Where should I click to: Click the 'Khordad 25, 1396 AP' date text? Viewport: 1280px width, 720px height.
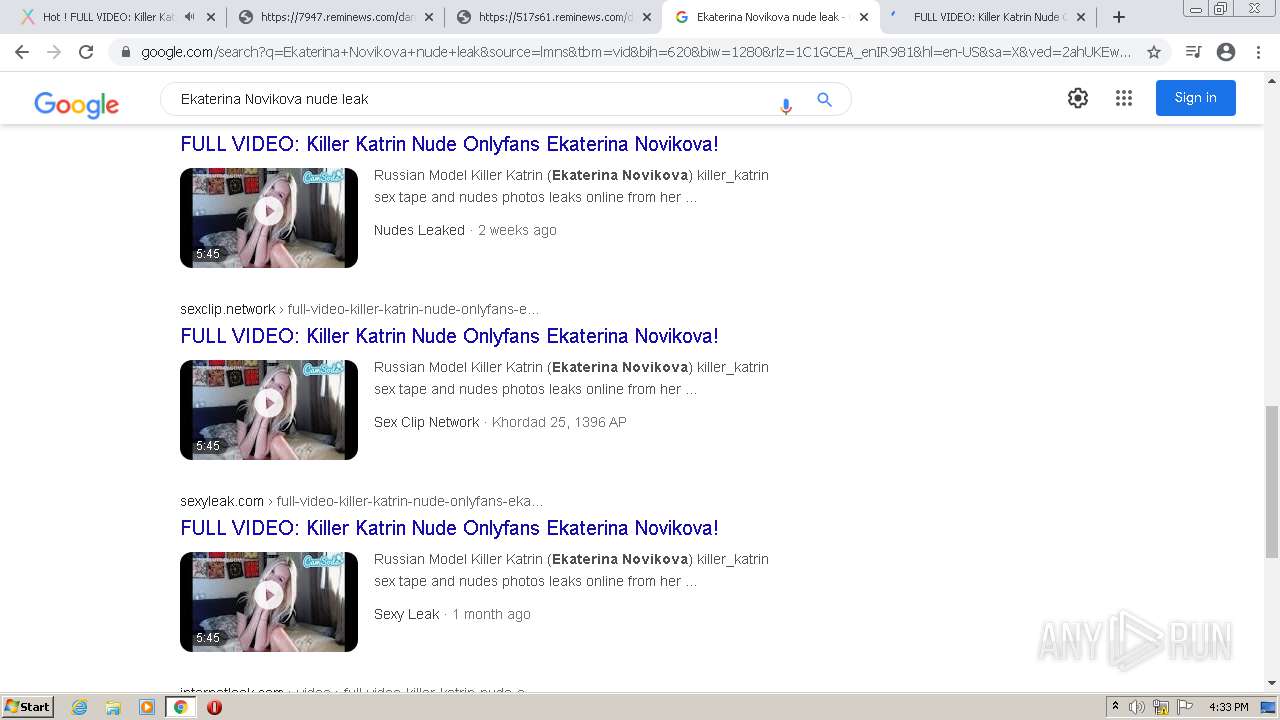pyautogui.click(x=559, y=422)
